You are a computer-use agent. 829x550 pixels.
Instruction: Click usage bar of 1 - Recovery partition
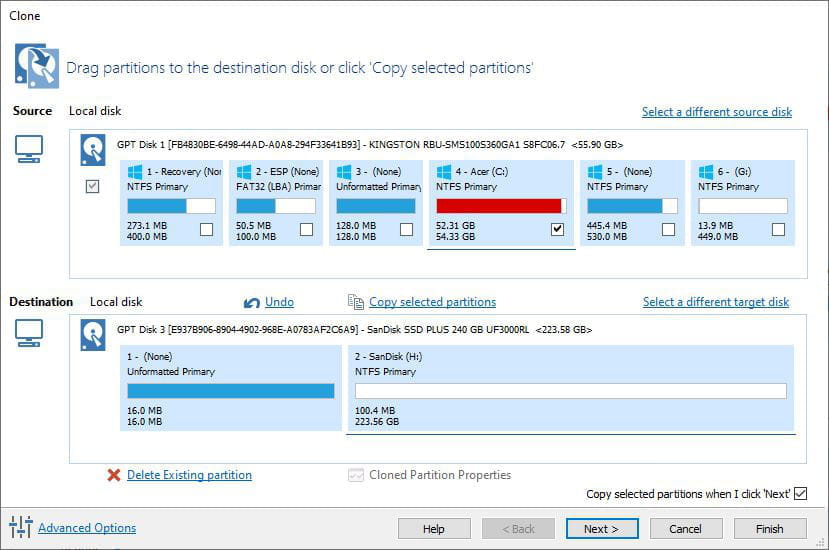click(171, 206)
